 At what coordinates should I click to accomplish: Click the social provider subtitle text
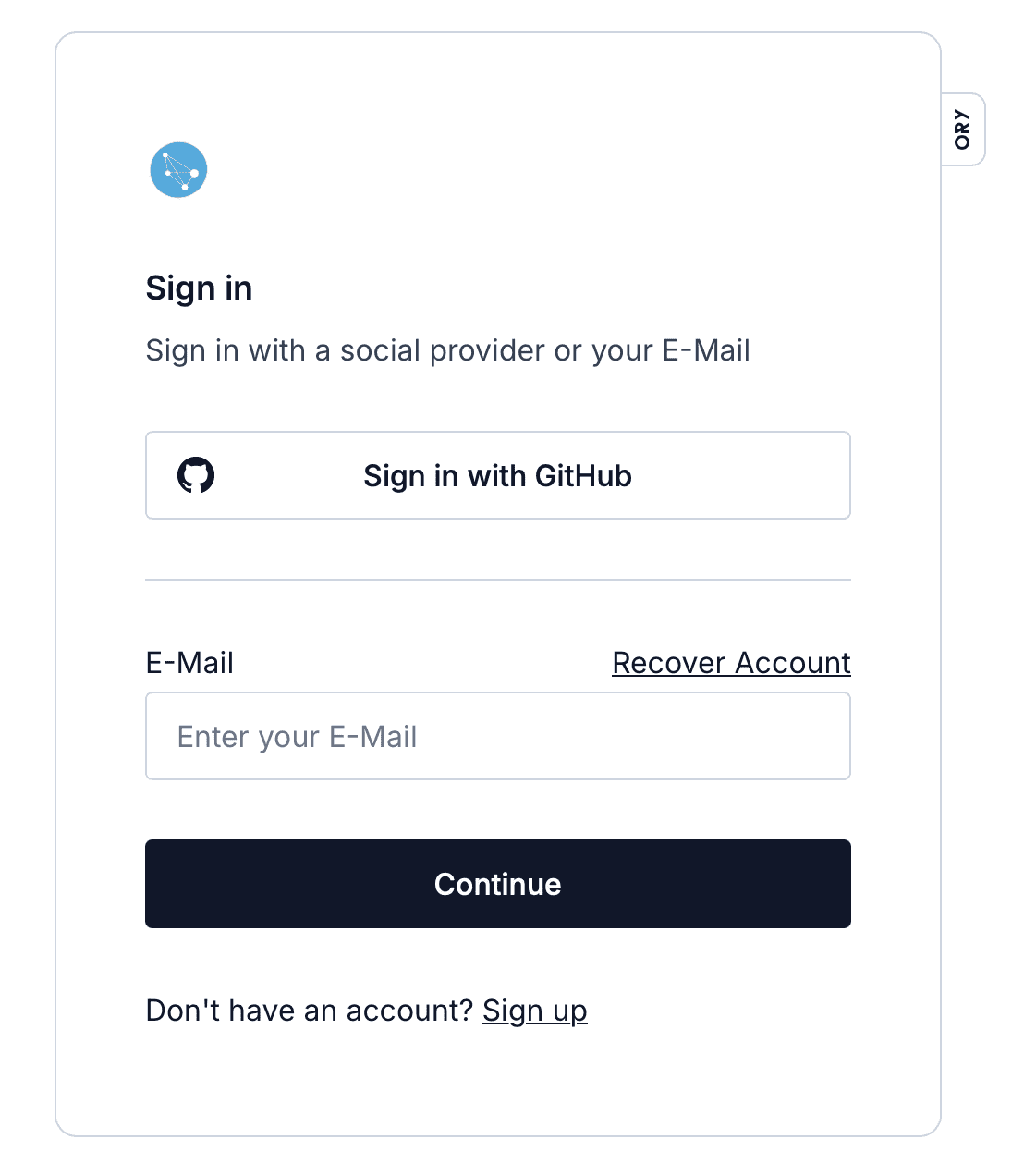point(447,350)
